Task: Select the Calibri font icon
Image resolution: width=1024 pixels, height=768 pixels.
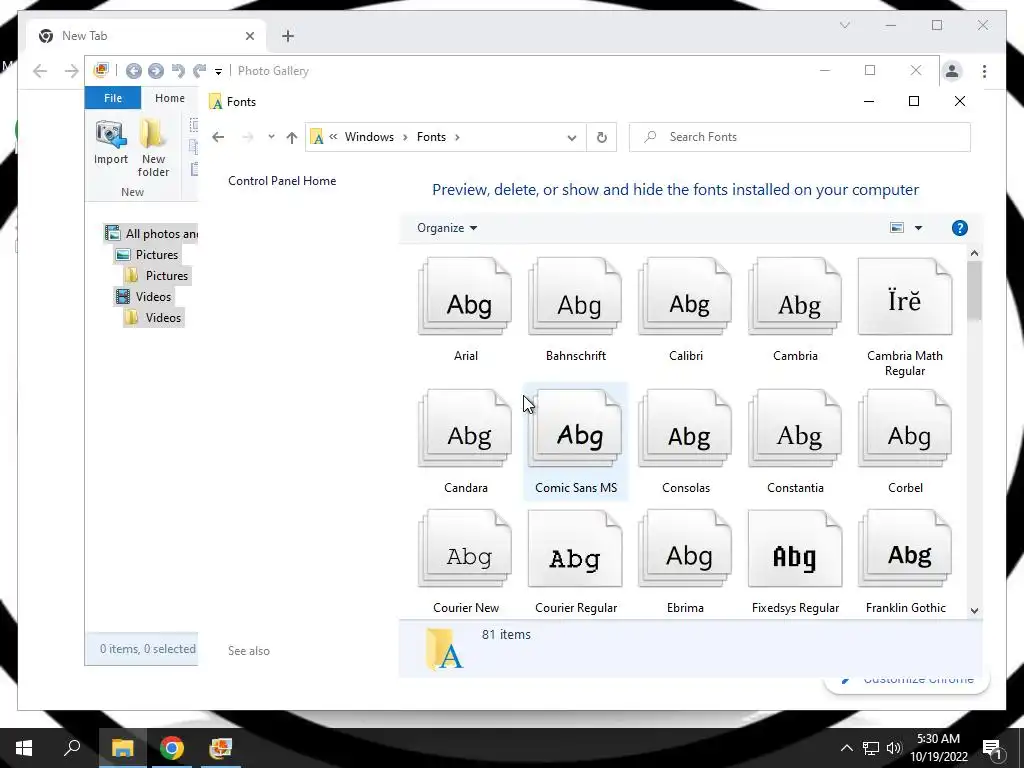Action: (685, 297)
